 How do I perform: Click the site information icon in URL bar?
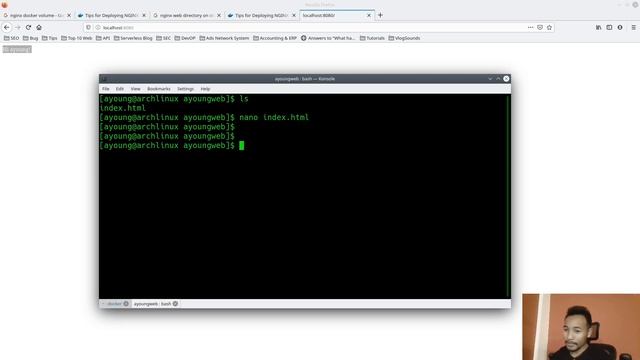[98, 27]
